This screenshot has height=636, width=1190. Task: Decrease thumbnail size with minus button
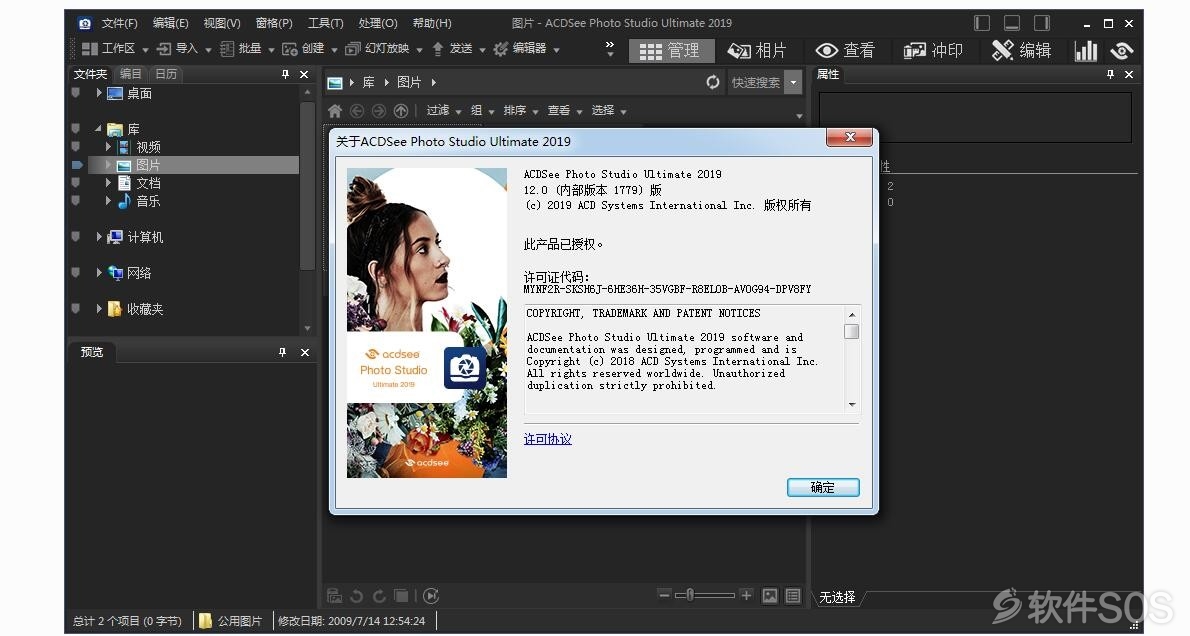point(664,595)
